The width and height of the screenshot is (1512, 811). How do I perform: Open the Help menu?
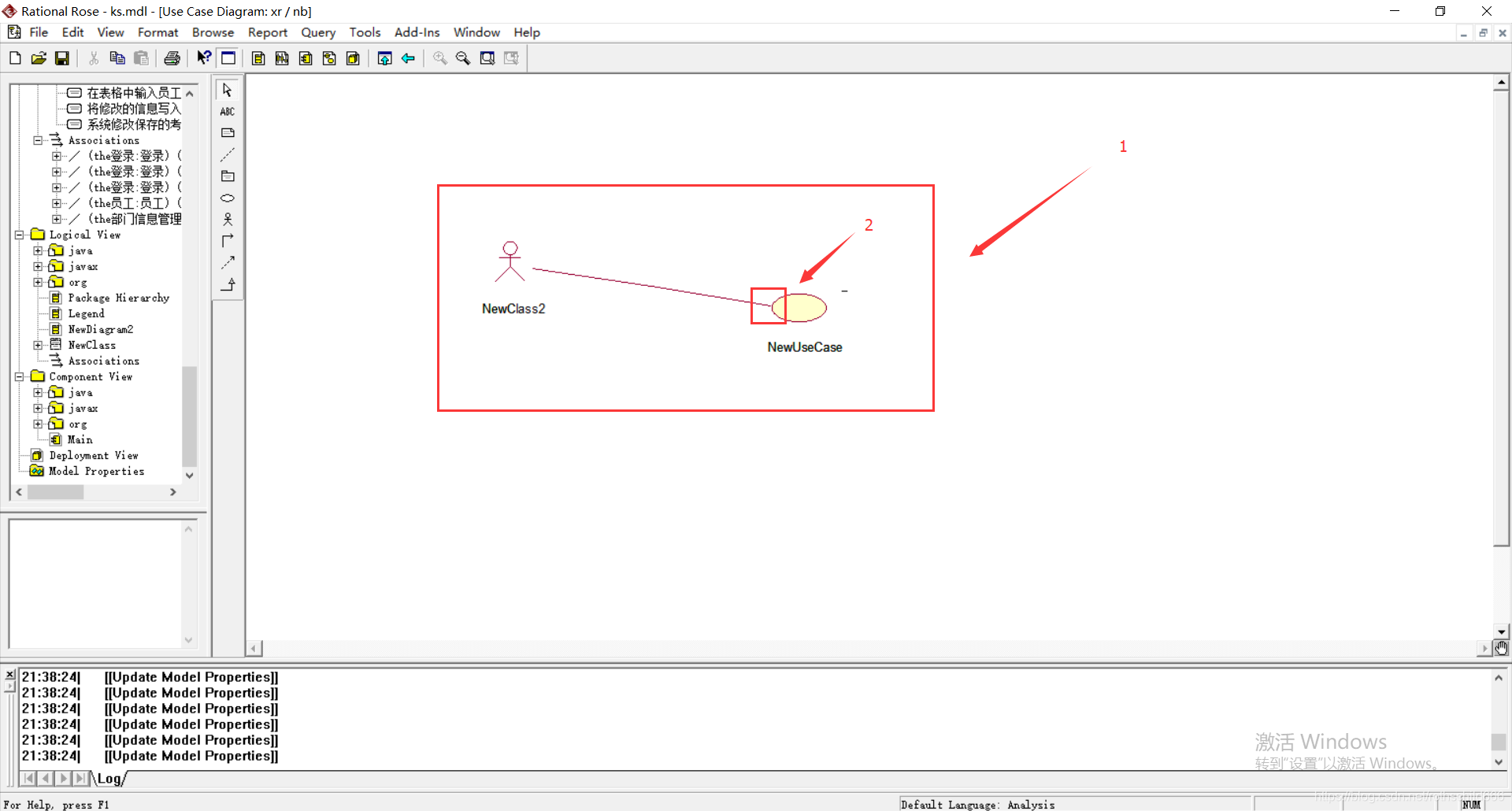tap(527, 32)
